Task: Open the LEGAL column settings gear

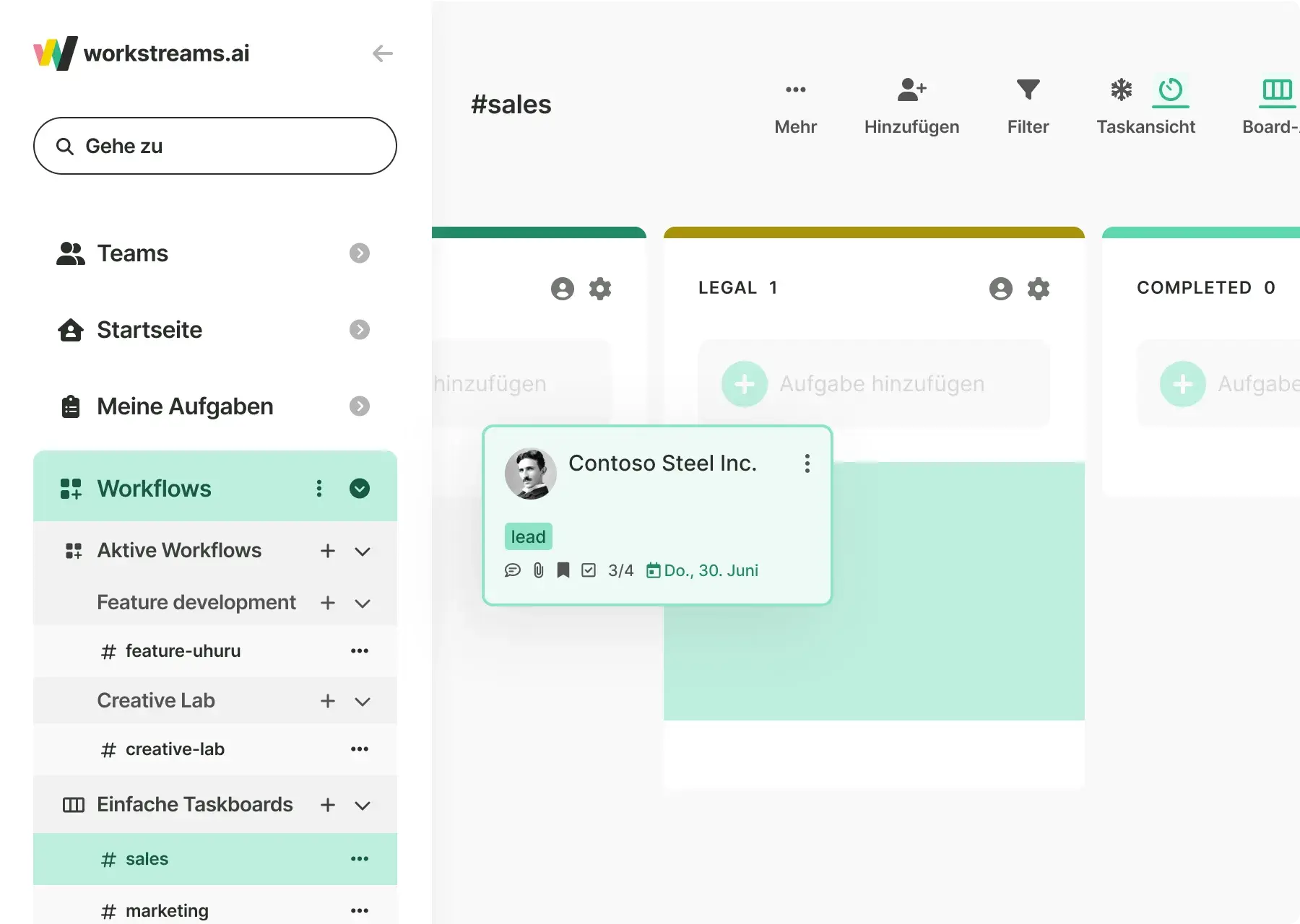Action: pos(1039,289)
